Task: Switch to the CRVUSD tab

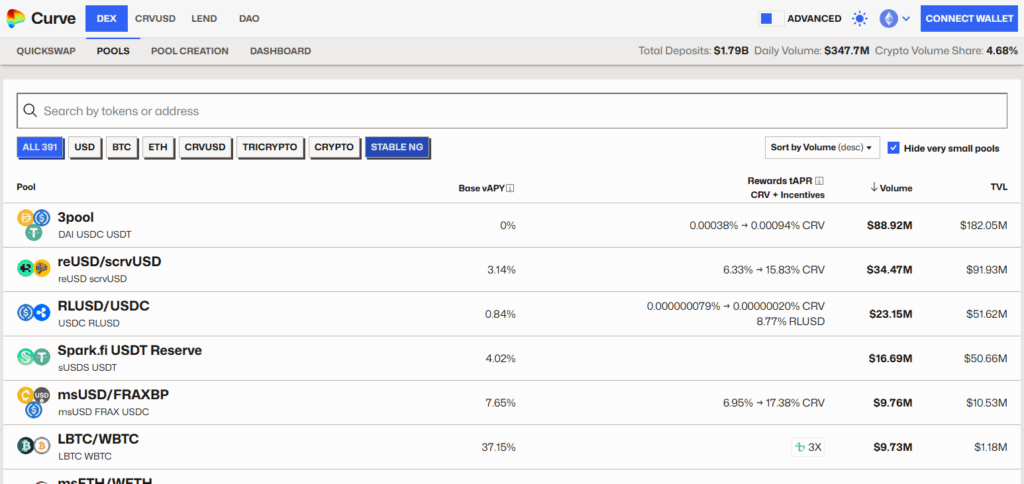Action: [x=155, y=18]
